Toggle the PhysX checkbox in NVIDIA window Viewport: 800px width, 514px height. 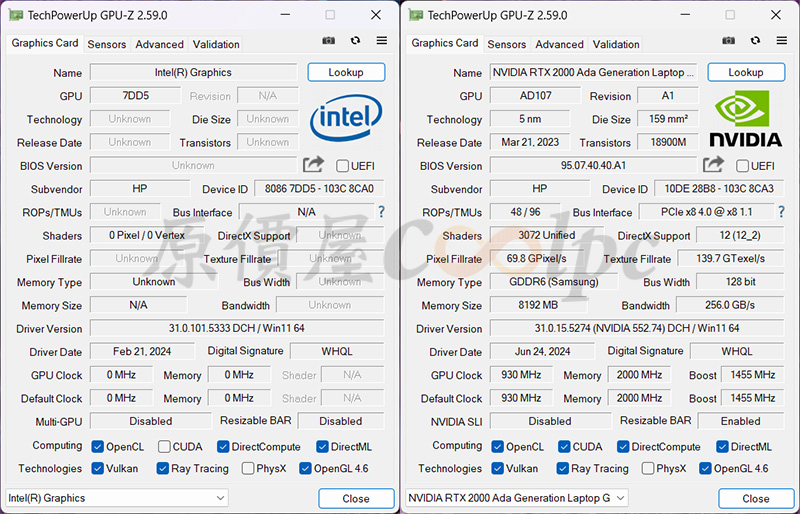point(648,468)
